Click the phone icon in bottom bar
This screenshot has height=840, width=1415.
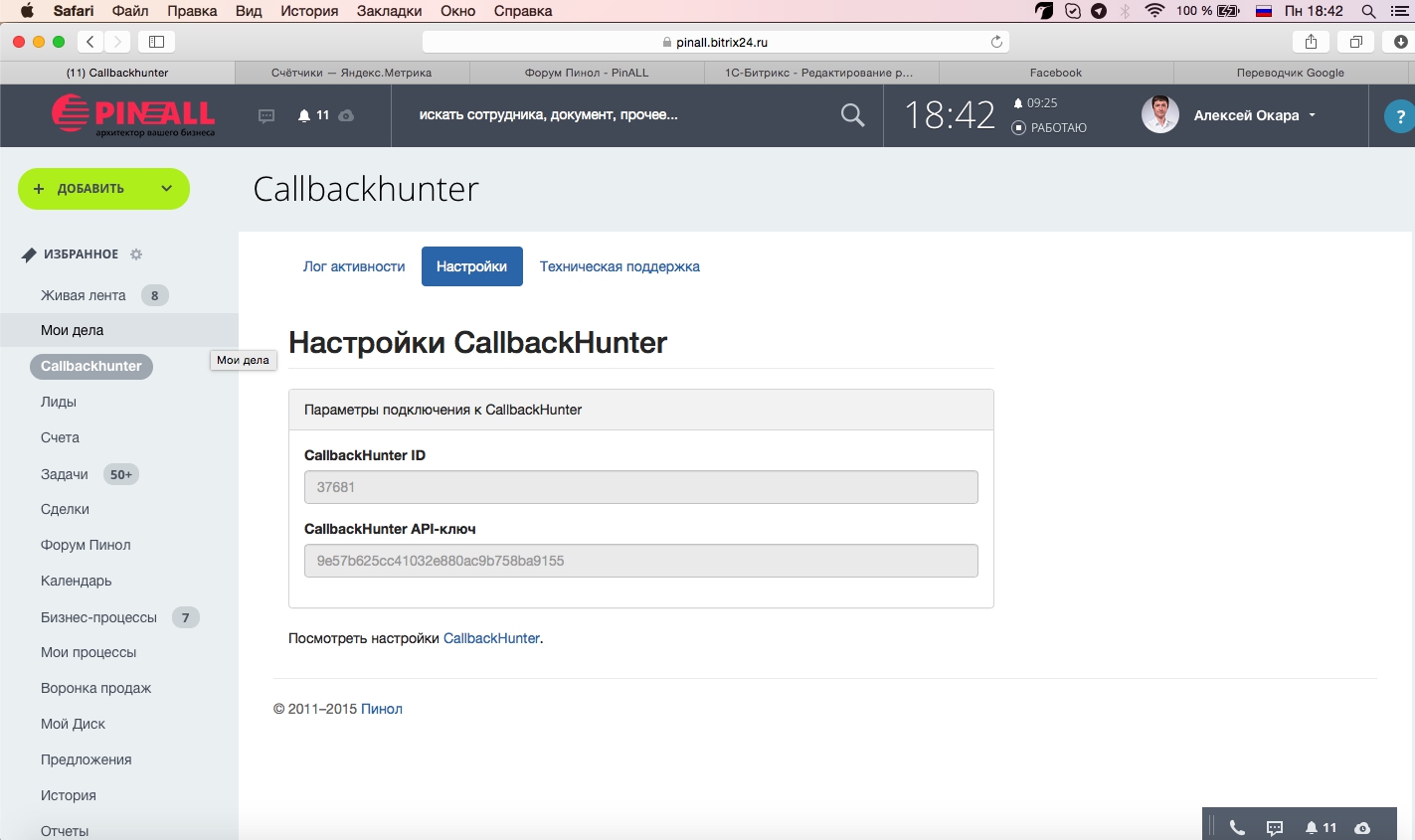tap(1237, 827)
